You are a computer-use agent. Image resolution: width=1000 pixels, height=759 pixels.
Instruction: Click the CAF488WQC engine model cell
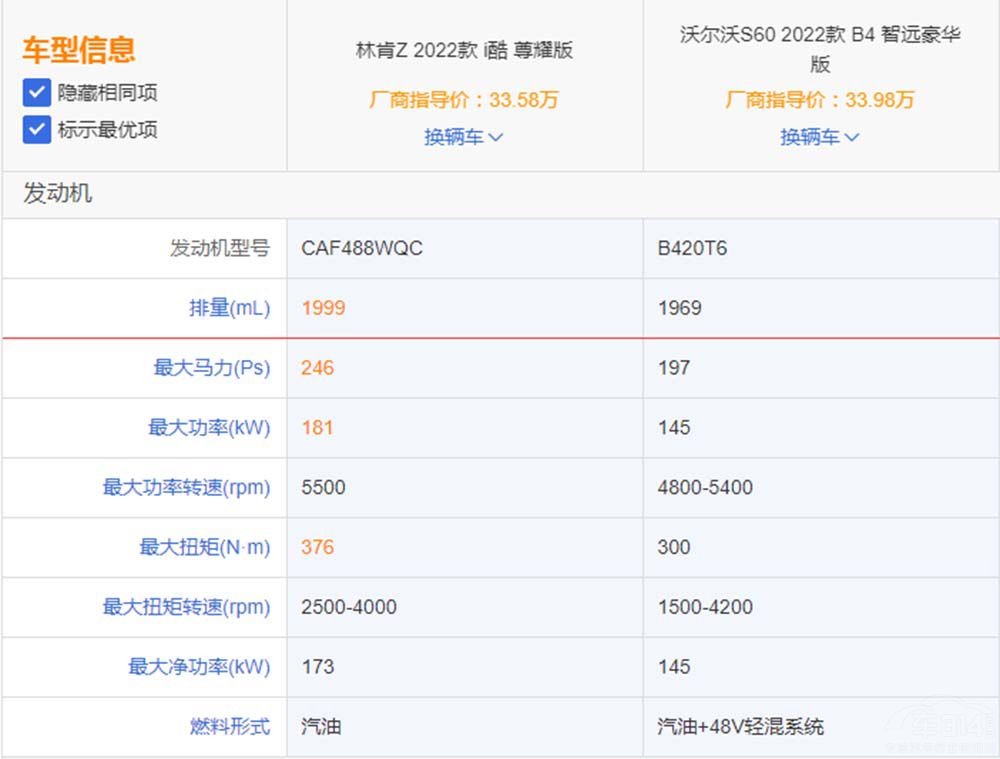(x=362, y=248)
